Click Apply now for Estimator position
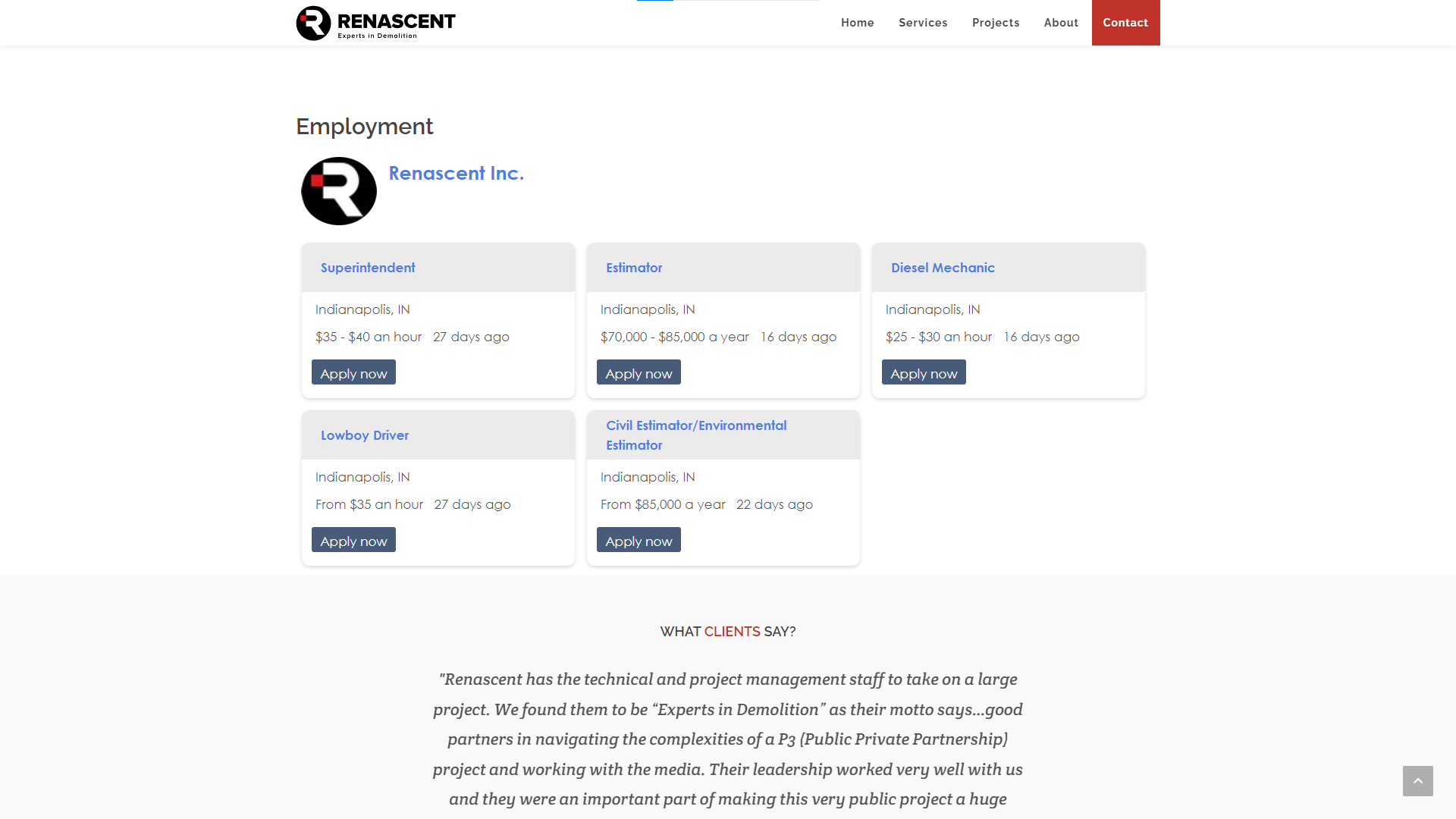 639,372
